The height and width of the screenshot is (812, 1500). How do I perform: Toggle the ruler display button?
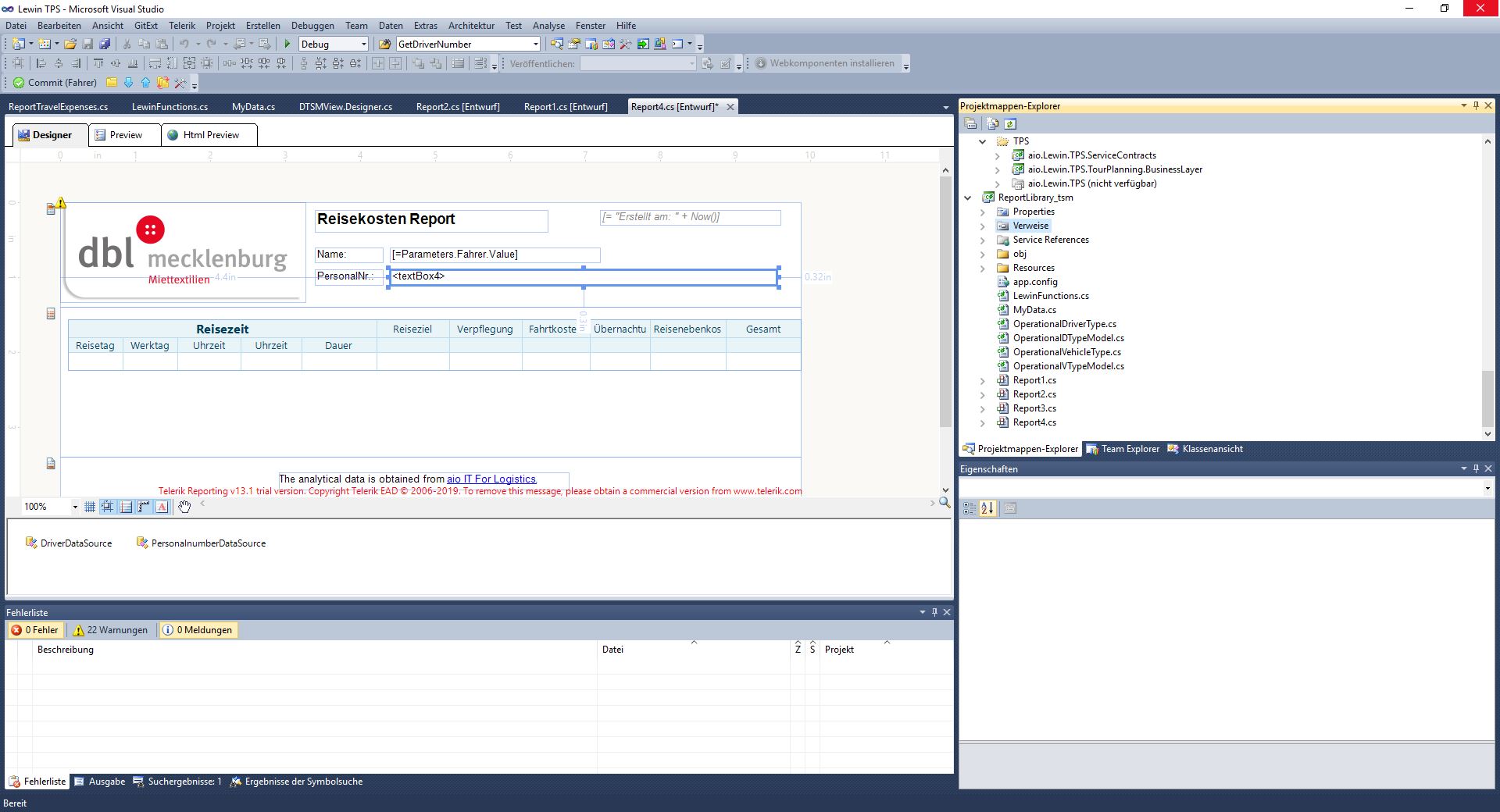[x=144, y=507]
